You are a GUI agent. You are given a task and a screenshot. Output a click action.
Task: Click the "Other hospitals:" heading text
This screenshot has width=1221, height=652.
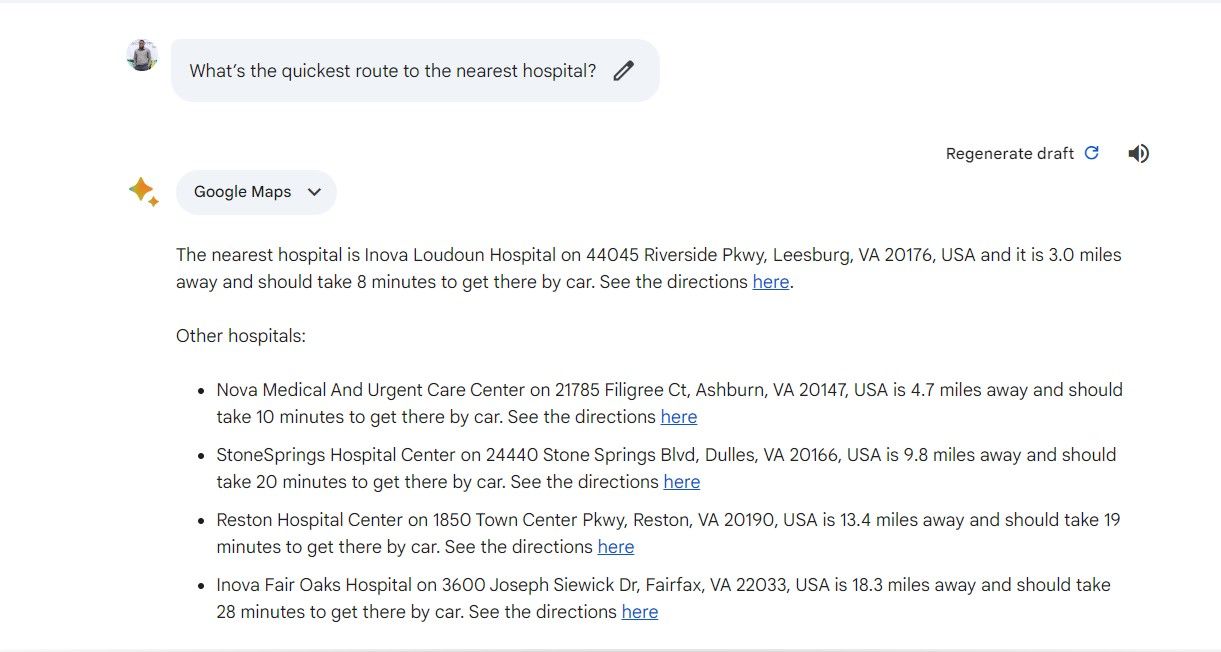pos(241,336)
